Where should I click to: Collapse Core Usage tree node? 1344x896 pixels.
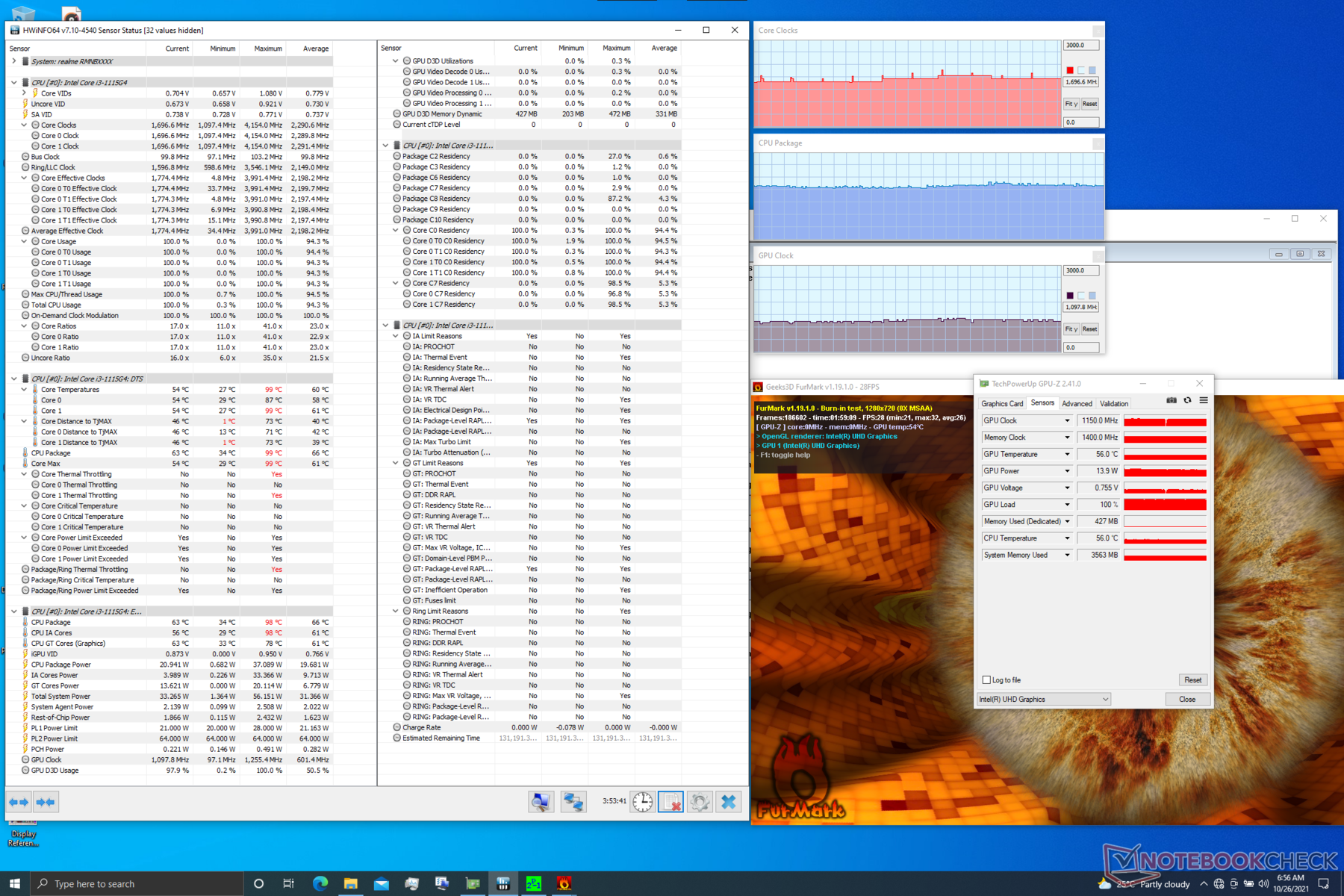[24, 242]
